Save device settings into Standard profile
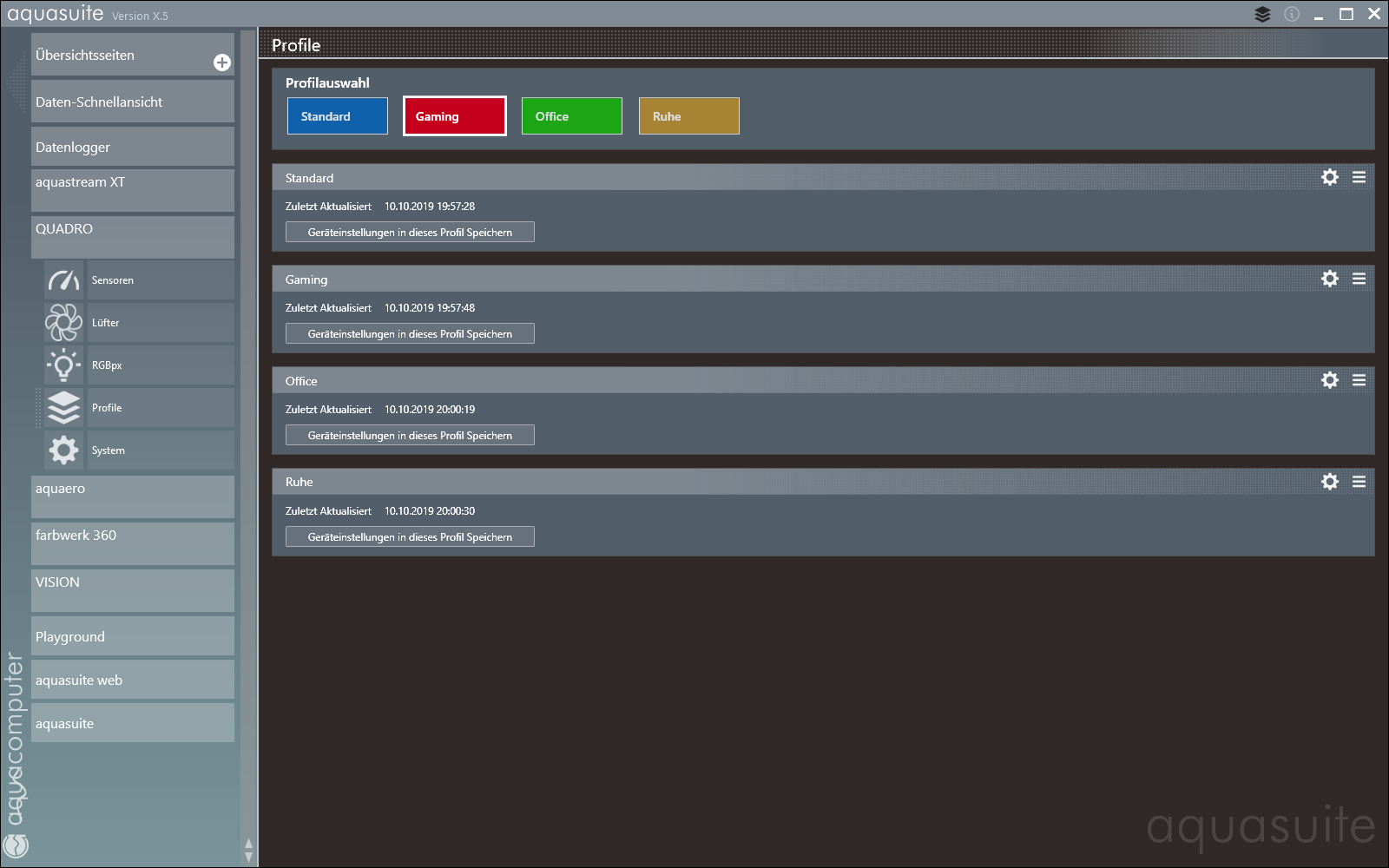 (x=410, y=233)
